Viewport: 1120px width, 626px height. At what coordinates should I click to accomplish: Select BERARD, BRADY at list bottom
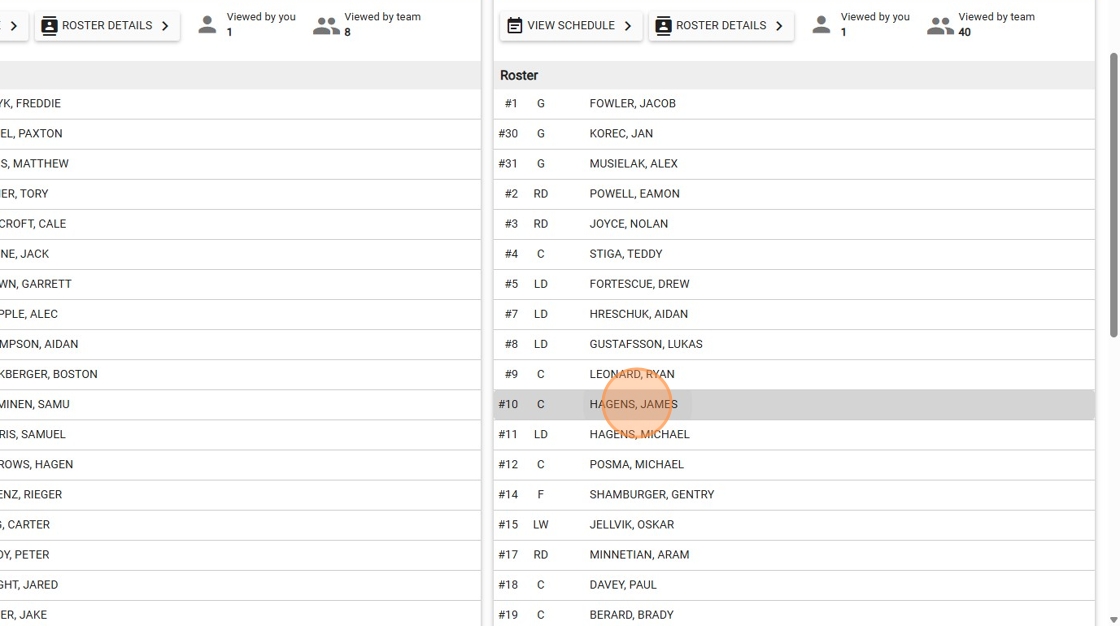[631, 614]
